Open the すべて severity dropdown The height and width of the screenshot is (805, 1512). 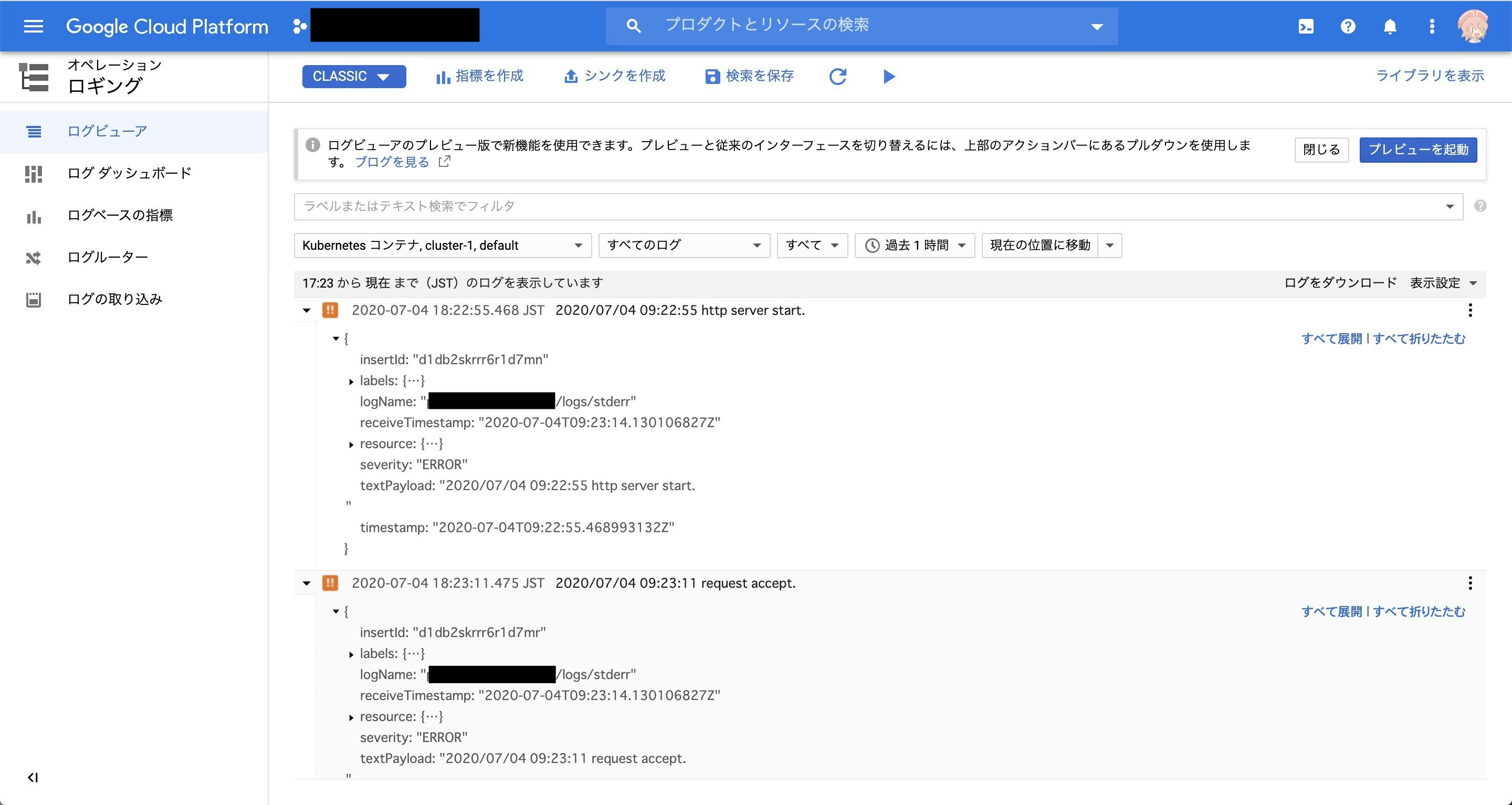click(812, 245)
